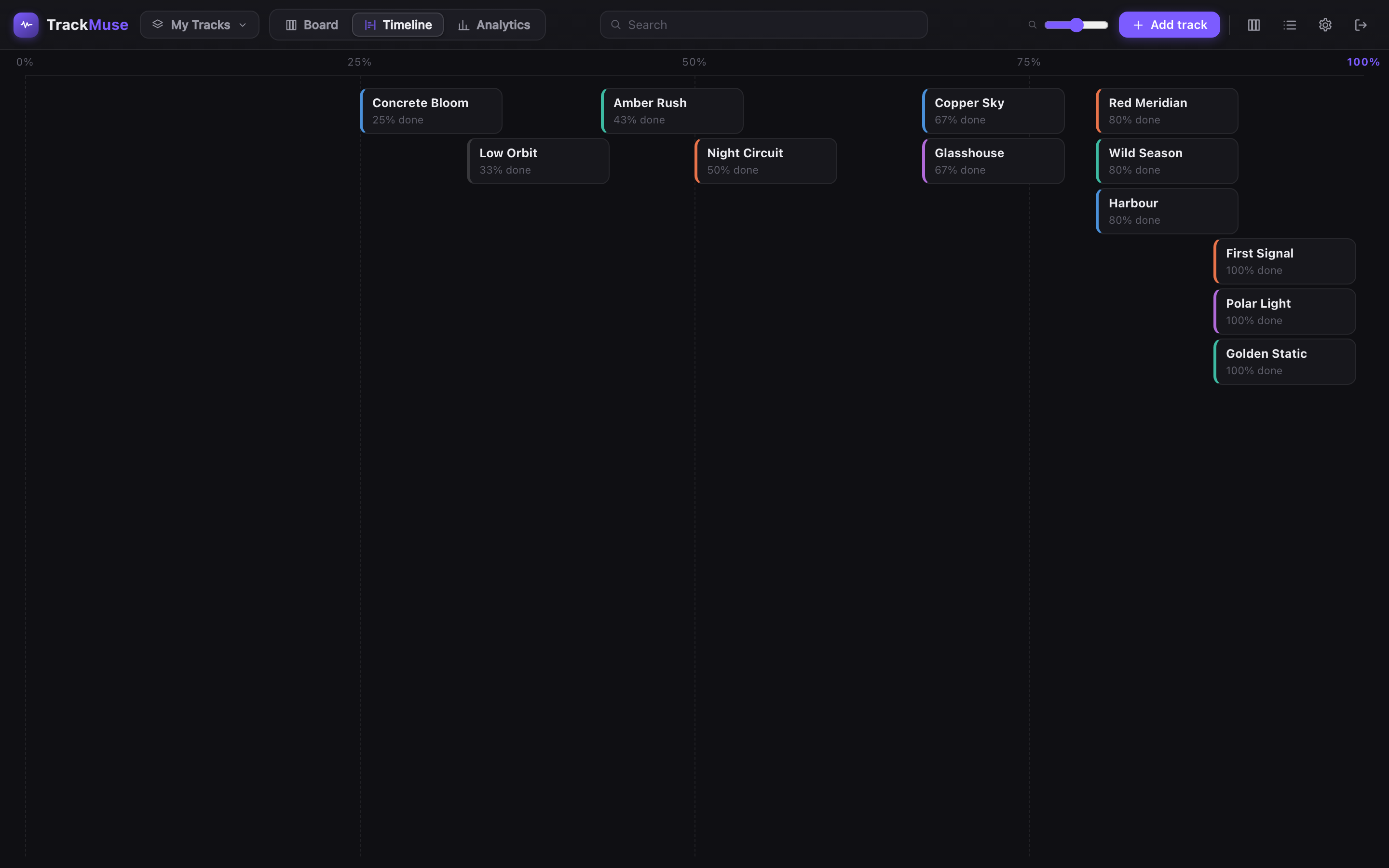1389x868 pixels.
Task: Open the First Signal track card
Action: [x=1284, y=261]
